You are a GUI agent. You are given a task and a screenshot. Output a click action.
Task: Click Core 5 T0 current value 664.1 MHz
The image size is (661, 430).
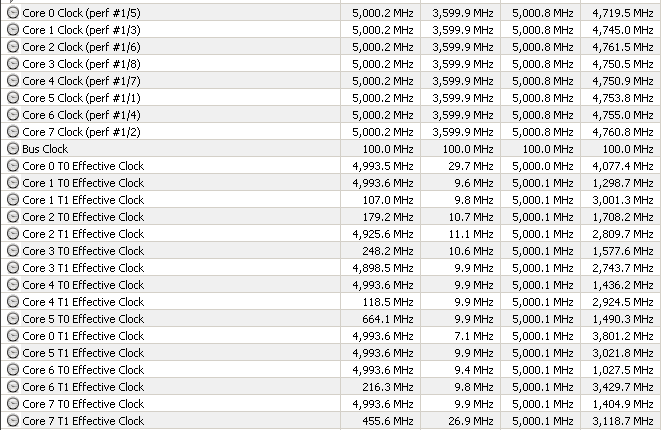click(x=387, y=319)
